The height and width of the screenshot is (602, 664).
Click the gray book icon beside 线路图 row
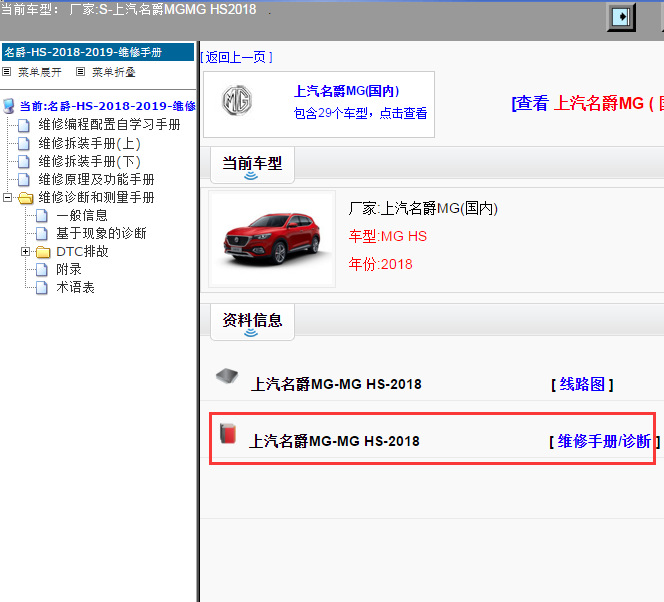tap(227, 376)
